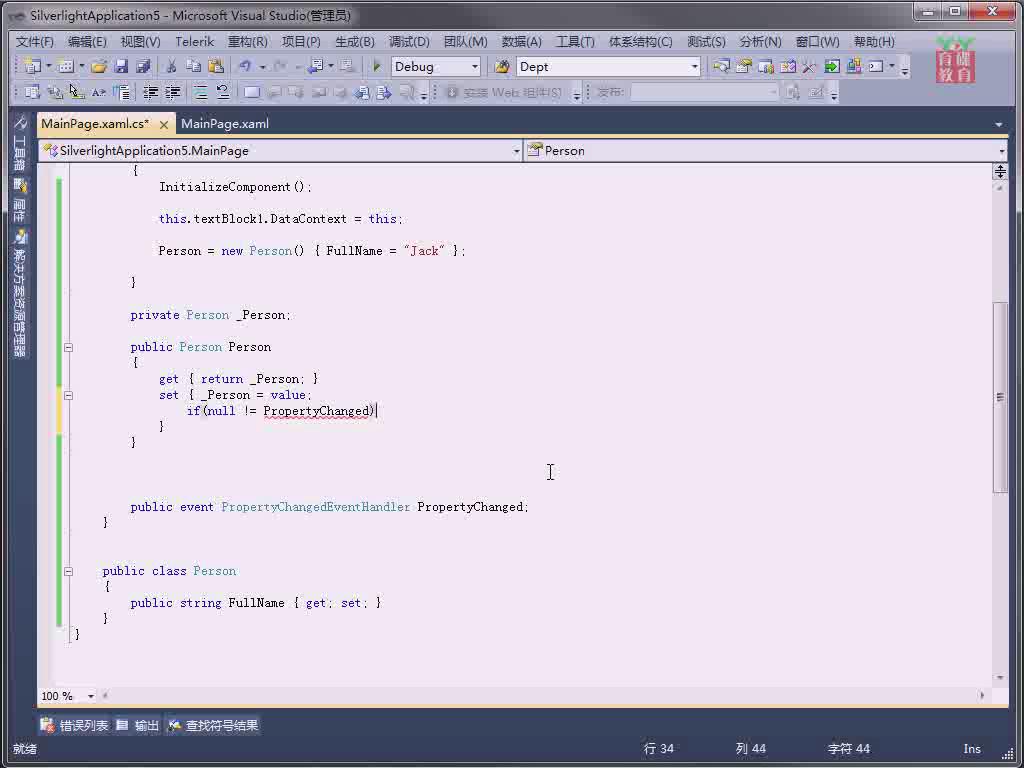Click the horizontal scrollbar right arrow
The height and width of the screenshot is (768, 1024).
[982, 696]
